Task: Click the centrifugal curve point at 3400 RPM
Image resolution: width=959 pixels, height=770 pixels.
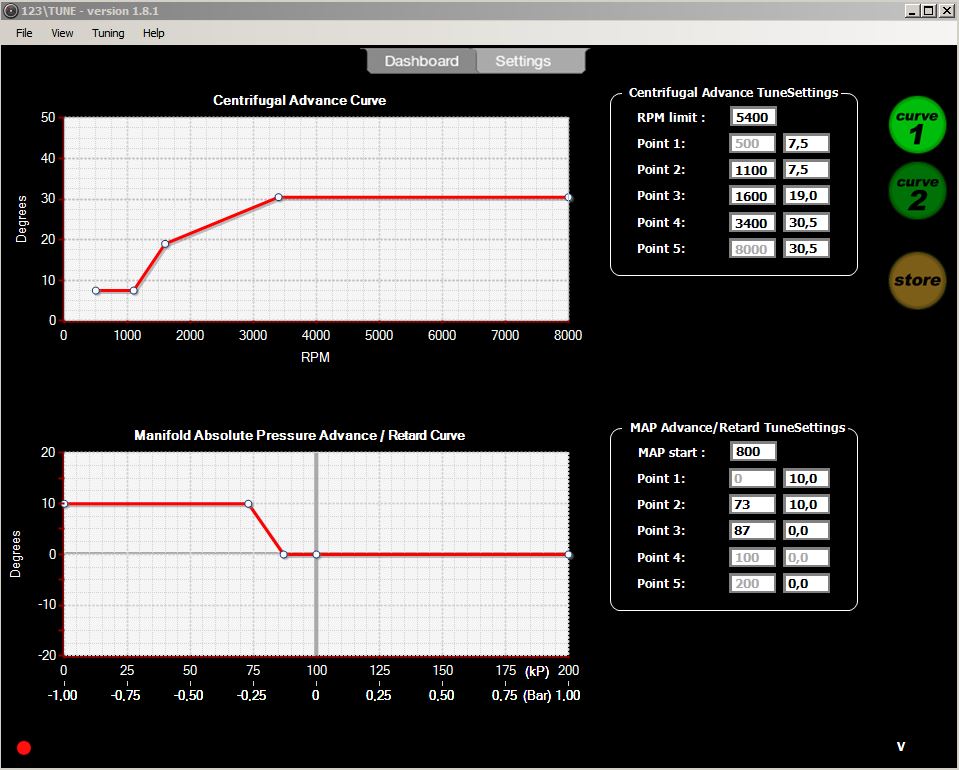Action: 278,197
